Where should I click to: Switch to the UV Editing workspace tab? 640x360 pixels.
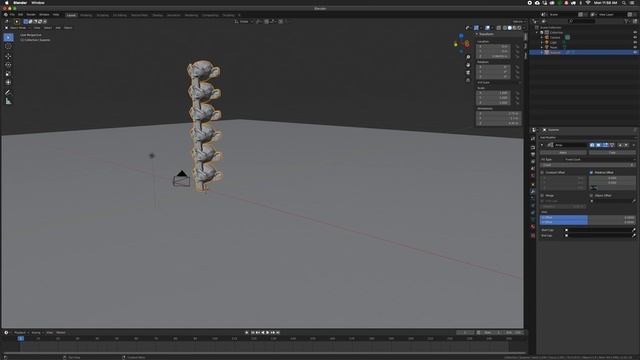[120, 15]
